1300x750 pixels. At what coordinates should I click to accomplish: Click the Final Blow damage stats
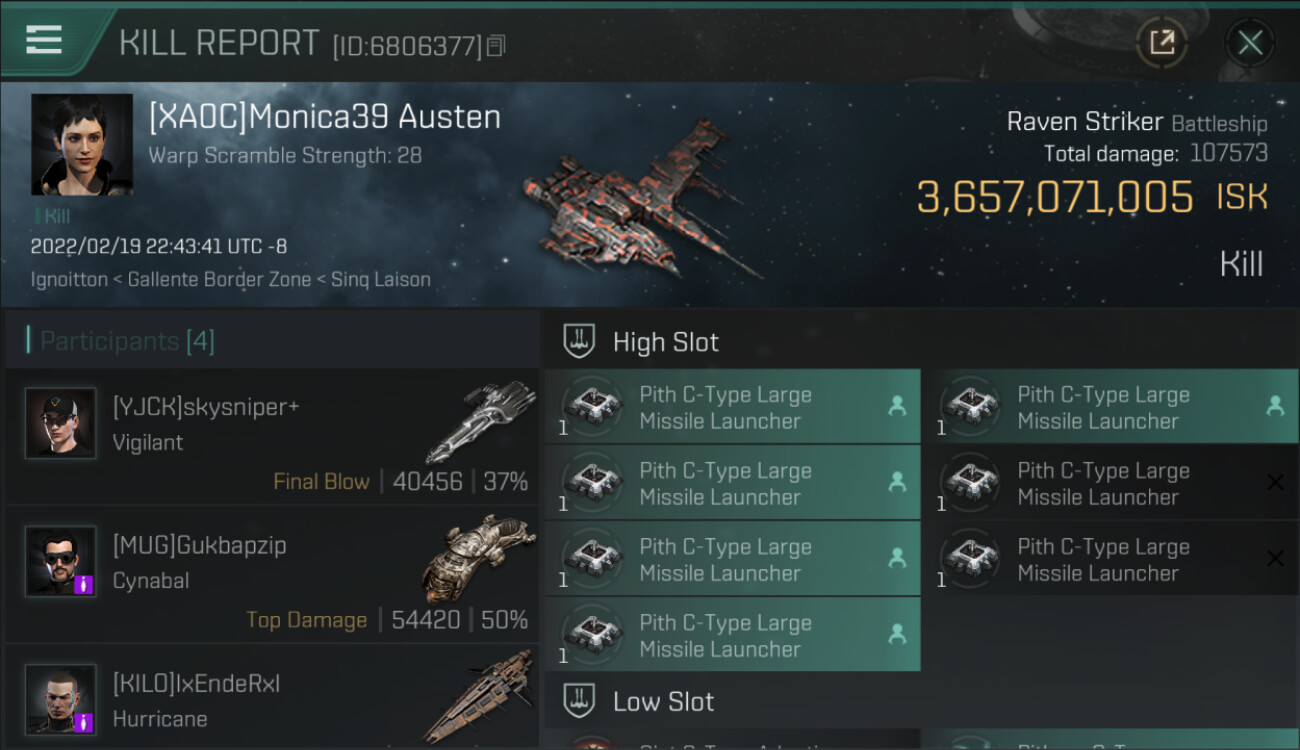(x=400, y=482)
